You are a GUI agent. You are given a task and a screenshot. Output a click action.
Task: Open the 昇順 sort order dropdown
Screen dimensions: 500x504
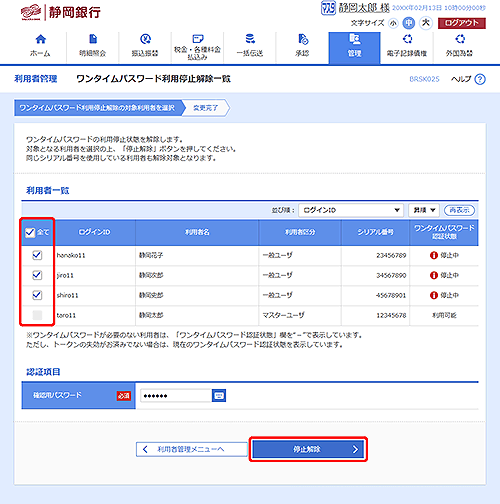pos(424,210)
